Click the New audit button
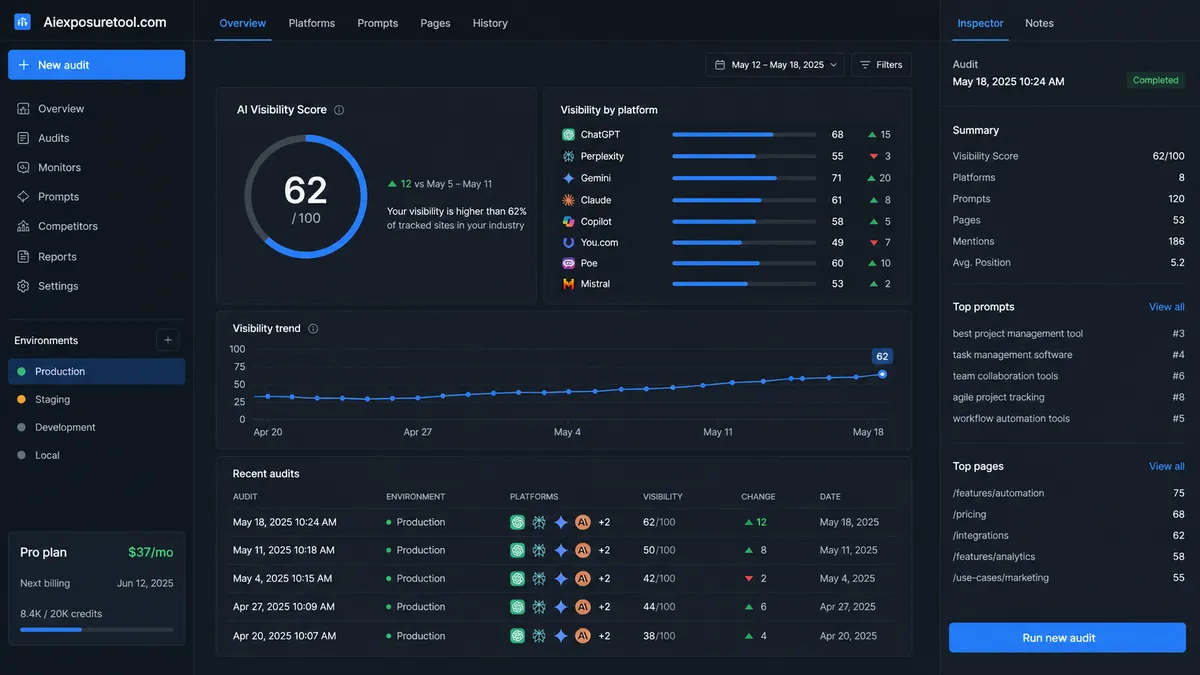This screenshot has height=675, width=1200. [96, 65]
